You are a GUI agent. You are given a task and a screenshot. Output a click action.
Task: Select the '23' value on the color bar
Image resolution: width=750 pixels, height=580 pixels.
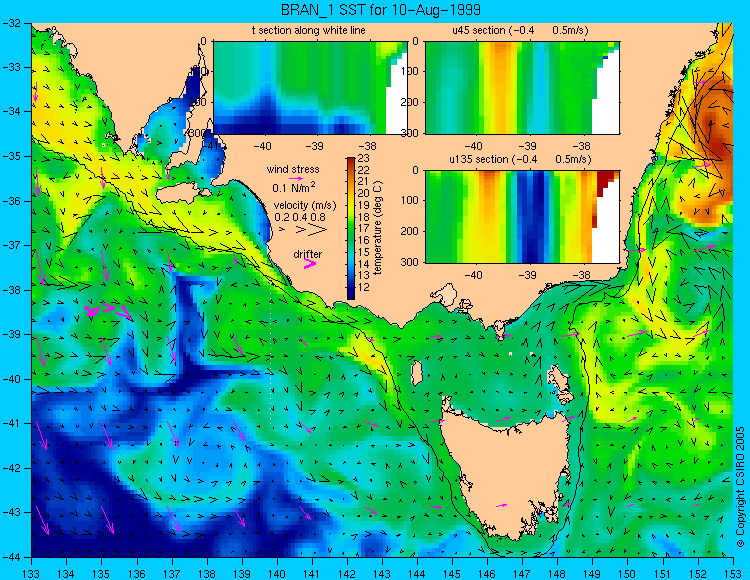364,159
